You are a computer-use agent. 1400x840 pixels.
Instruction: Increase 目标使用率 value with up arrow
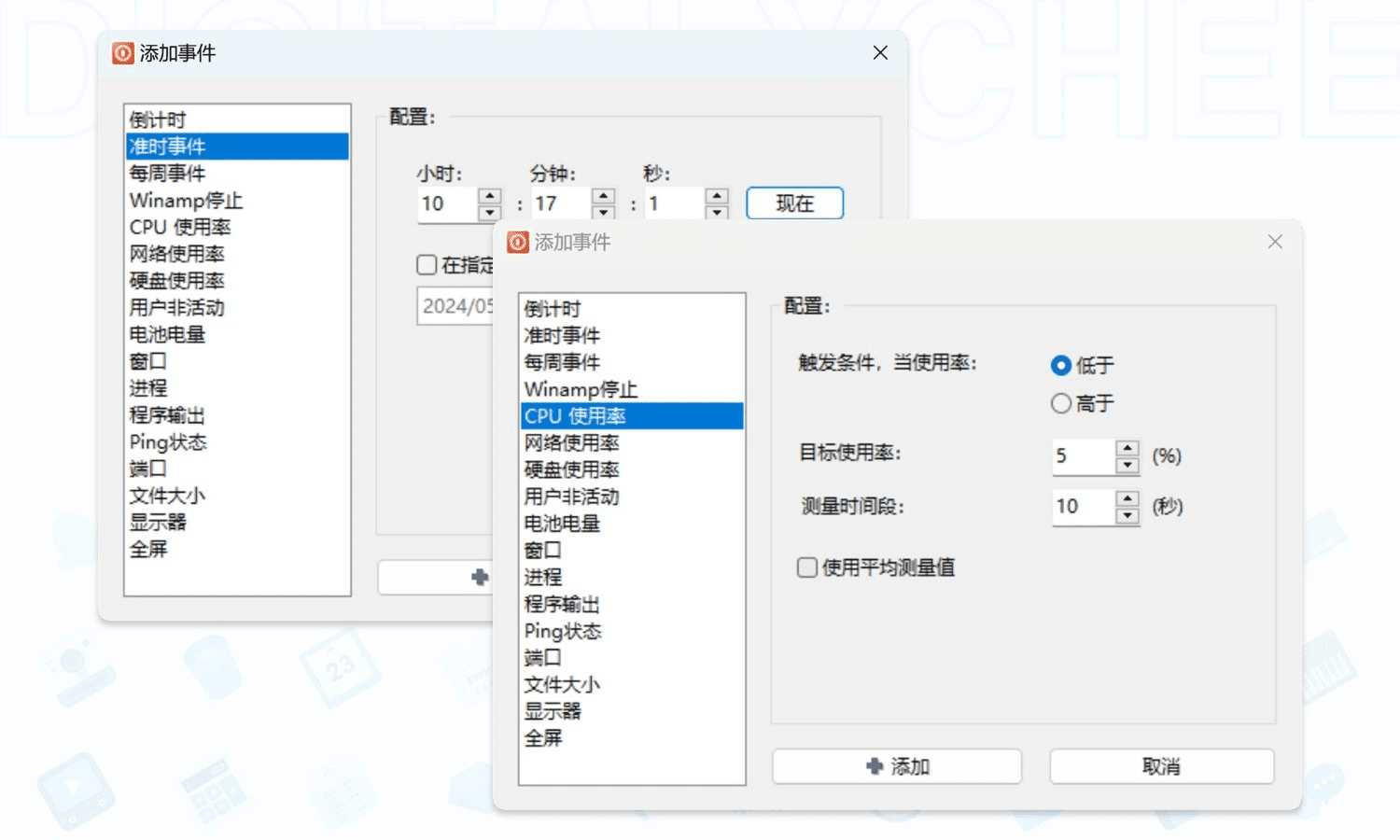[x=1127, y=448]
